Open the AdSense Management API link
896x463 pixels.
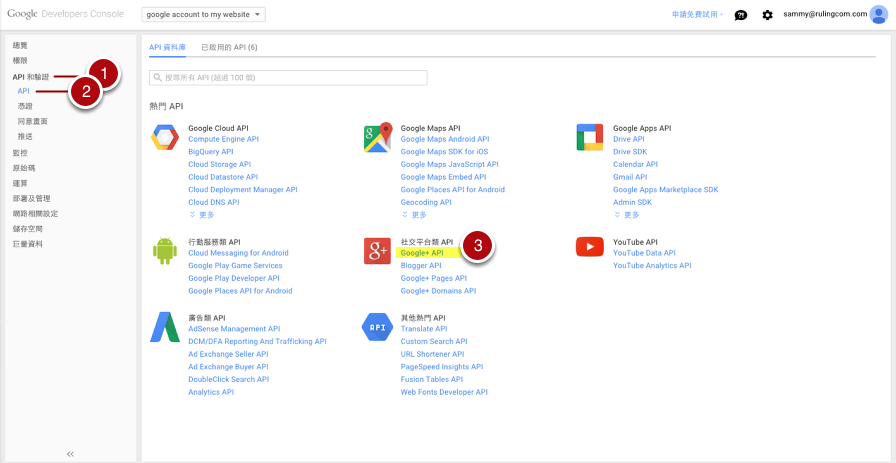click(234, 329)
